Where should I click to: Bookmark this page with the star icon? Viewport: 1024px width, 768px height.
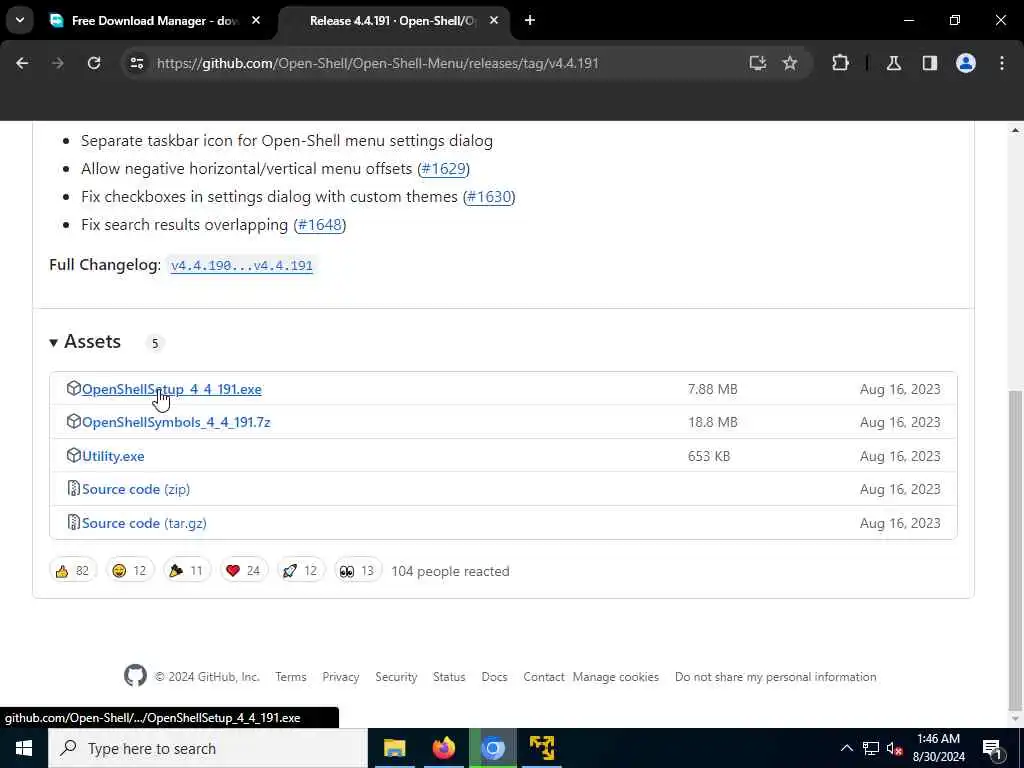pyautogui.click(x=790, y=63)
